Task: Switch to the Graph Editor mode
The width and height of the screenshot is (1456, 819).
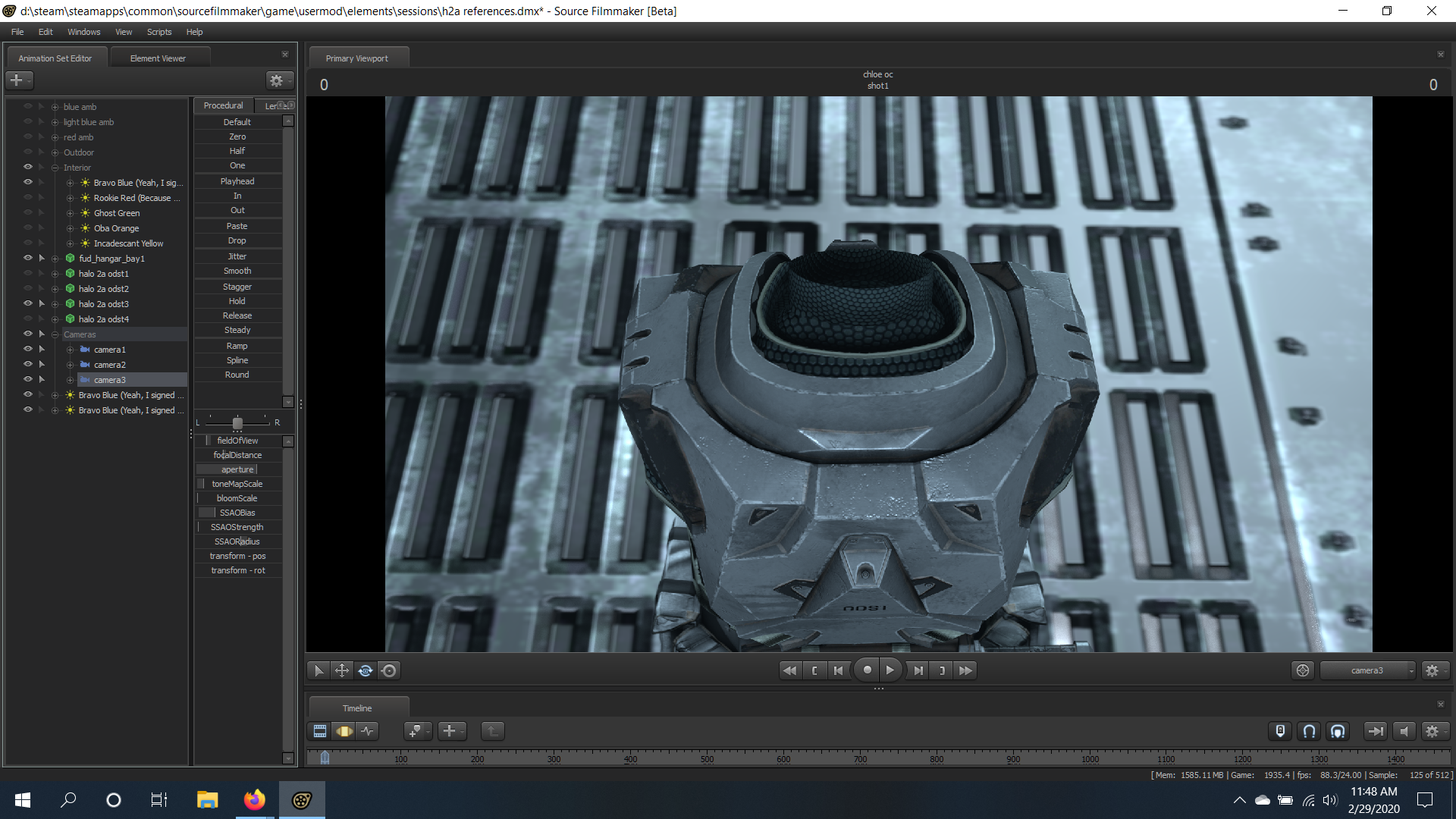Action: tap(368, 731)
